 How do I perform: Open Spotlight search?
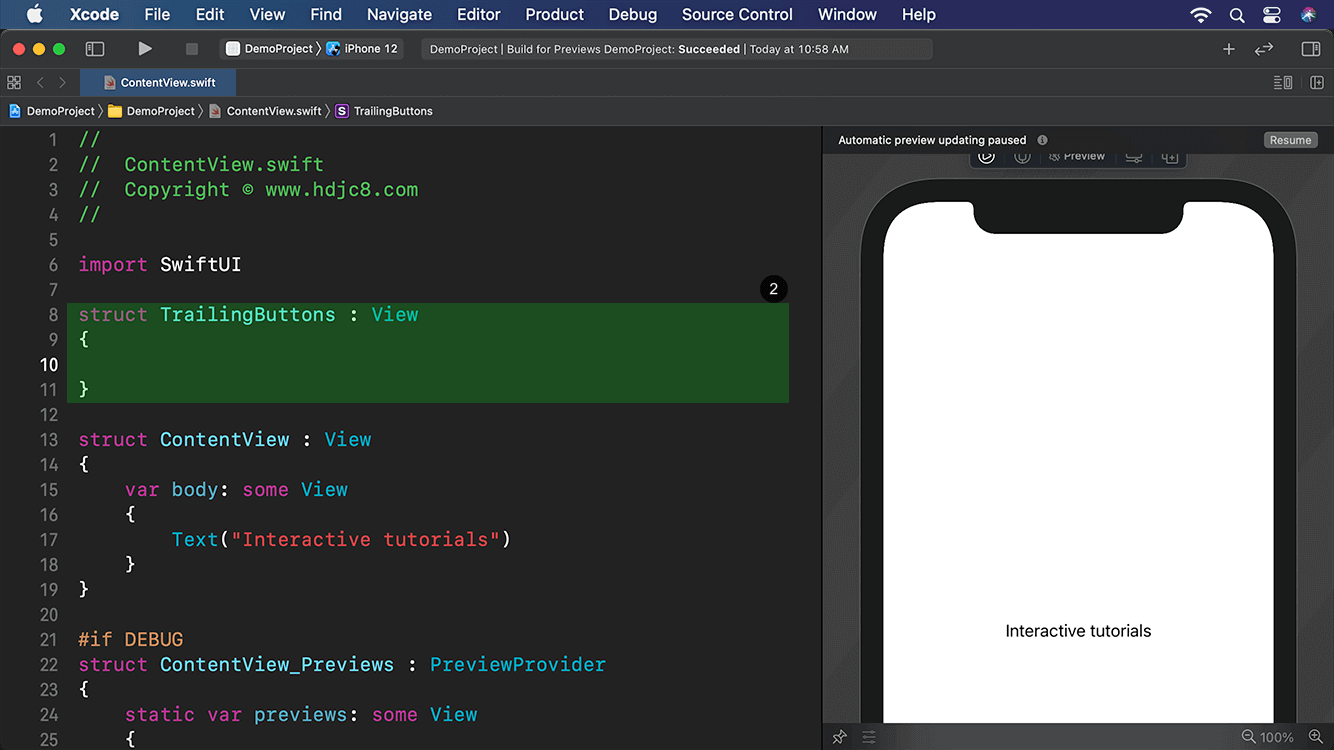tap(1237, 14)
